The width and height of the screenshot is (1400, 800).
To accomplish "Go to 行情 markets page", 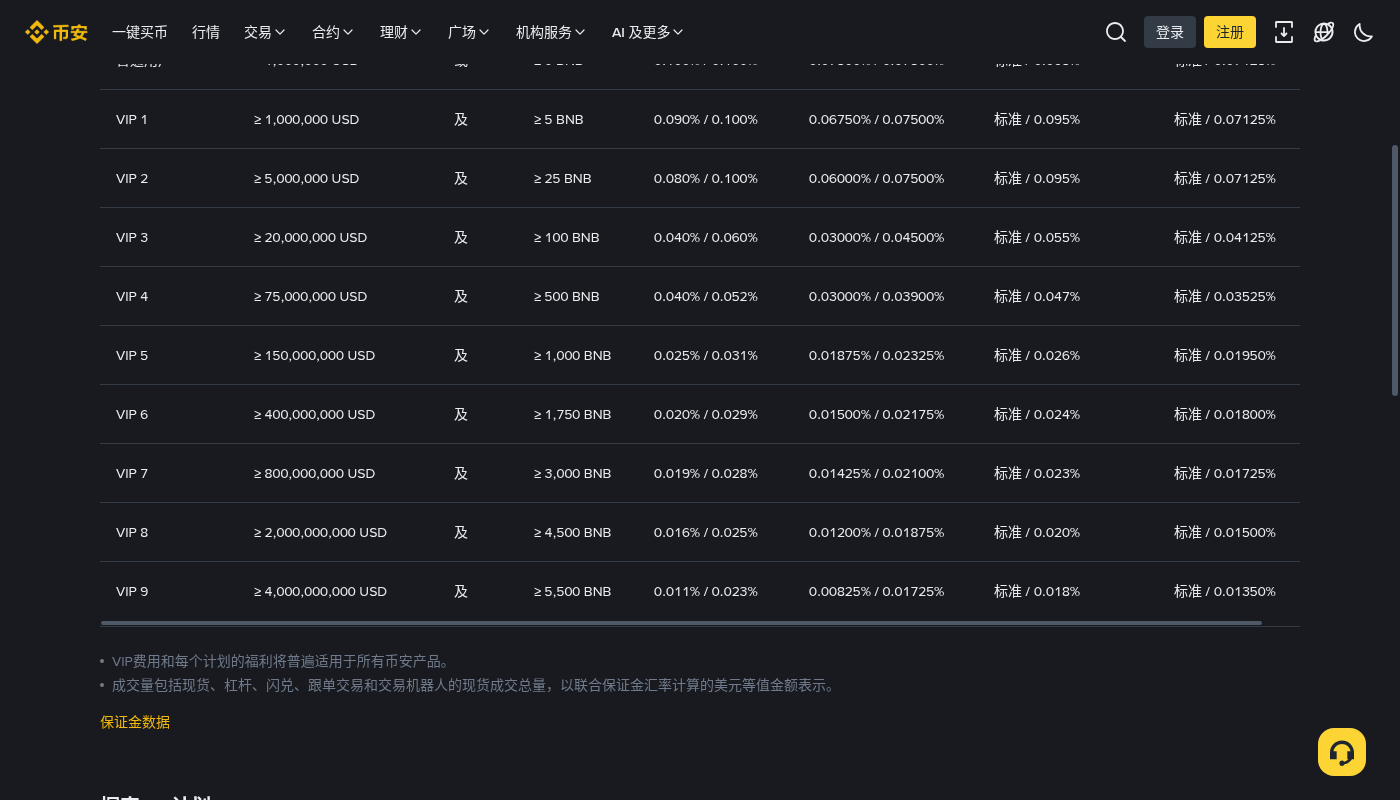I will pyautogui.click(x=206, y=32).
